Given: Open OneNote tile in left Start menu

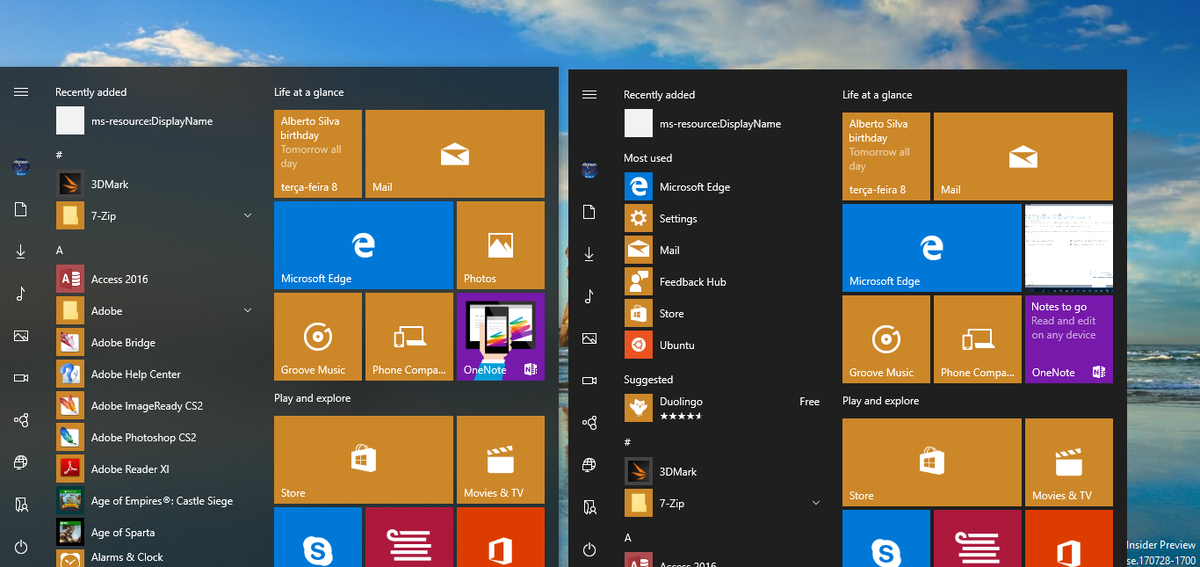Looking at the screenshot, I should point(500,337).
